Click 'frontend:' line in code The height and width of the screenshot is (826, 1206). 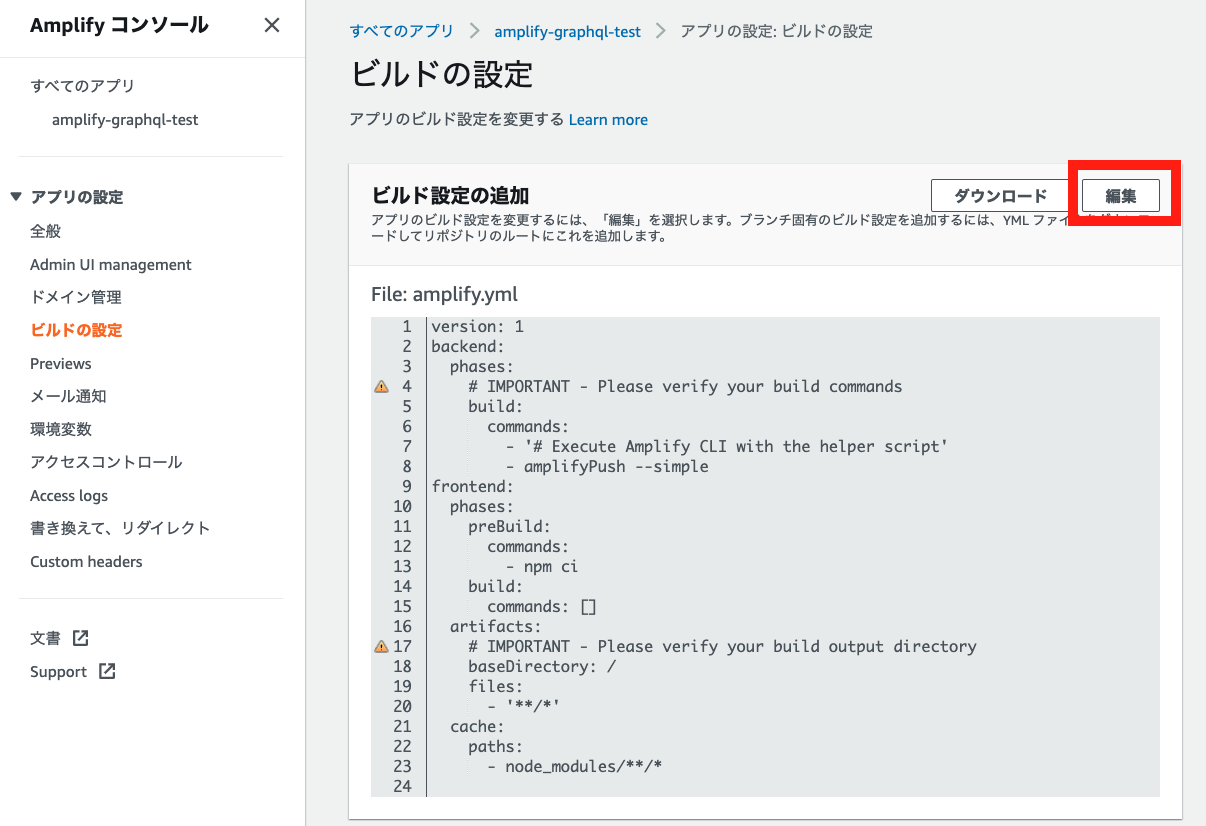tap(472, 486)
